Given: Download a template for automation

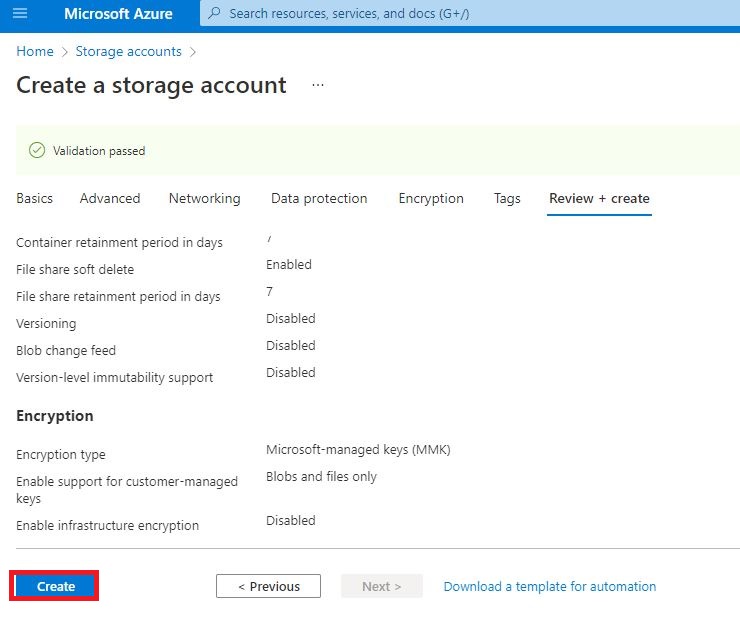Looking at the screenshot, I should [x=550, y=586].
